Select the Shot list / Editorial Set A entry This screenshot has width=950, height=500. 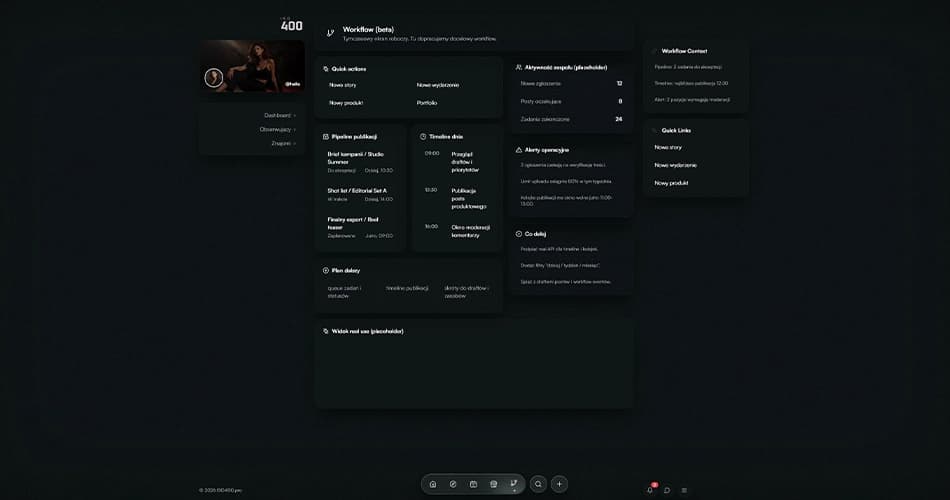tap(357, 190)
